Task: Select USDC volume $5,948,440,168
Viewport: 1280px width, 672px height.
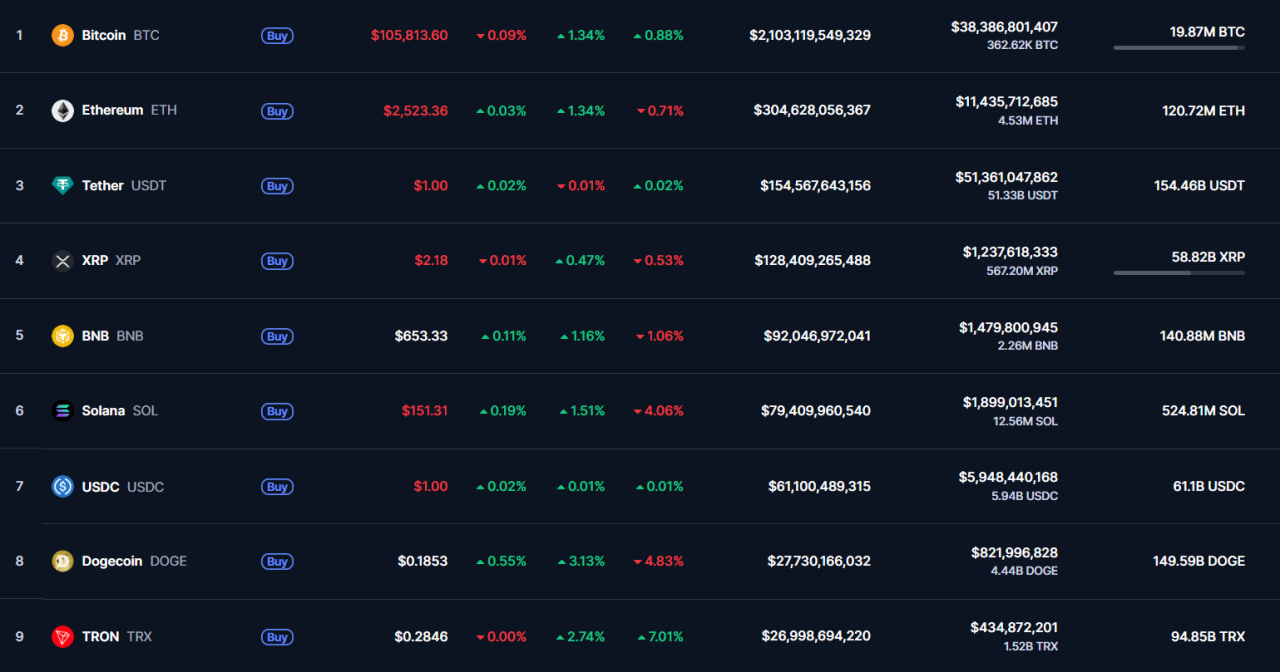Action: click(x=1008, y=477)
